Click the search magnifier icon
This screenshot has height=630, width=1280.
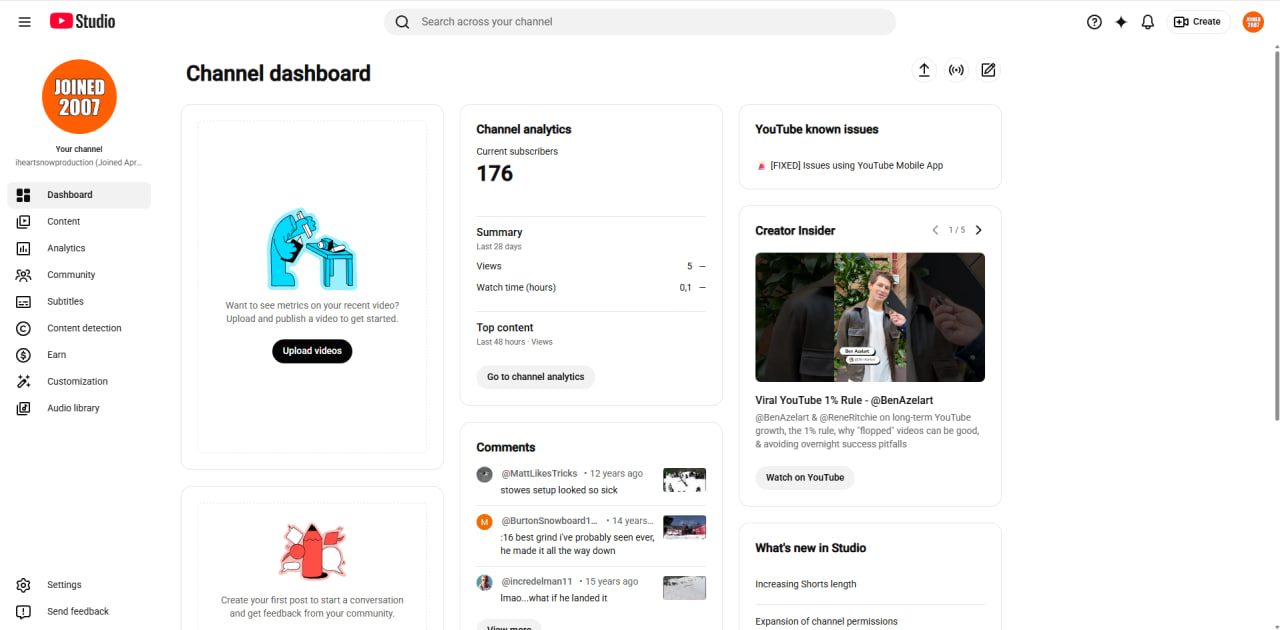click(402, 22)
